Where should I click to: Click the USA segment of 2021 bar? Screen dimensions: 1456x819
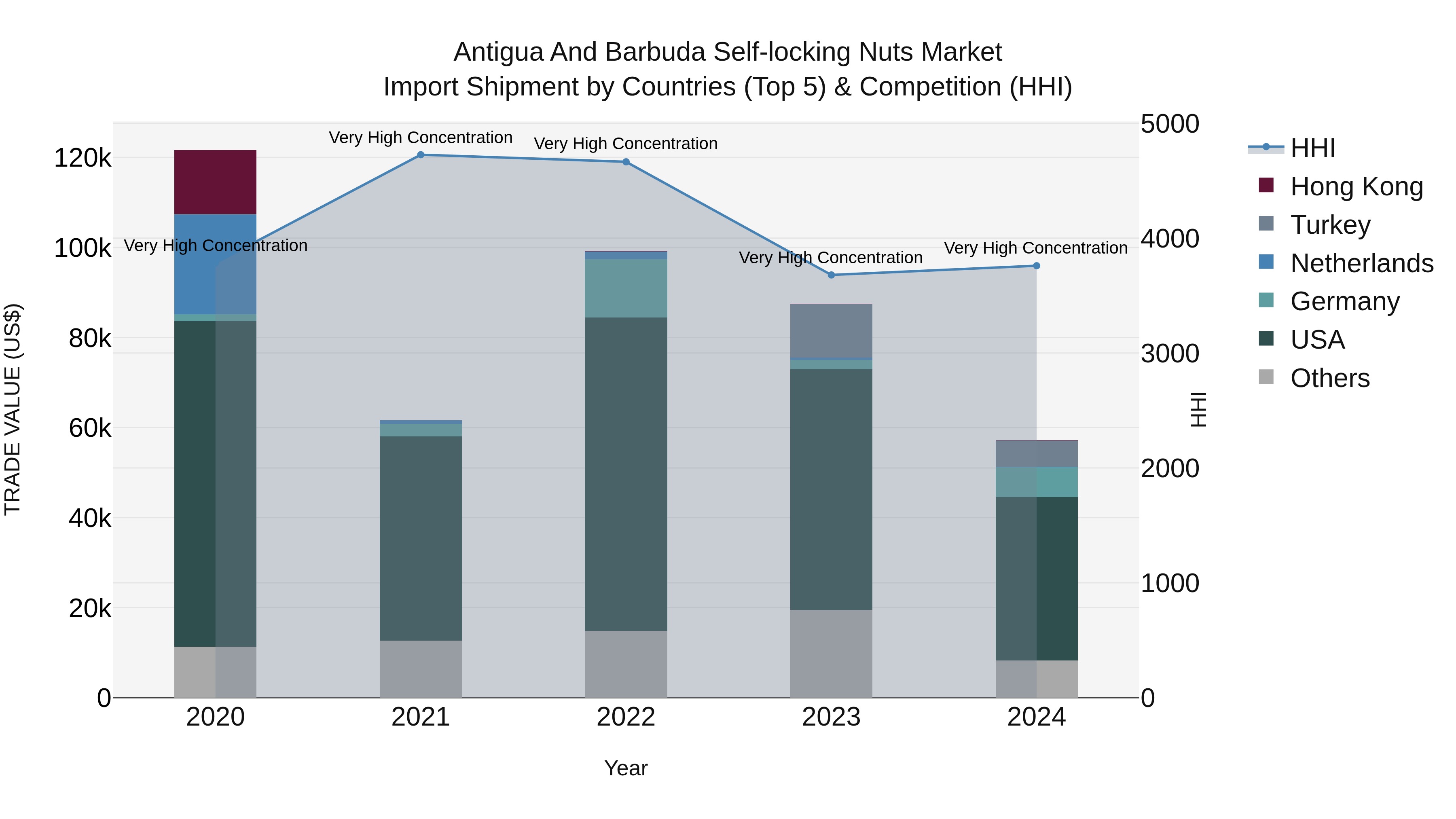click(x=421, y=539)
